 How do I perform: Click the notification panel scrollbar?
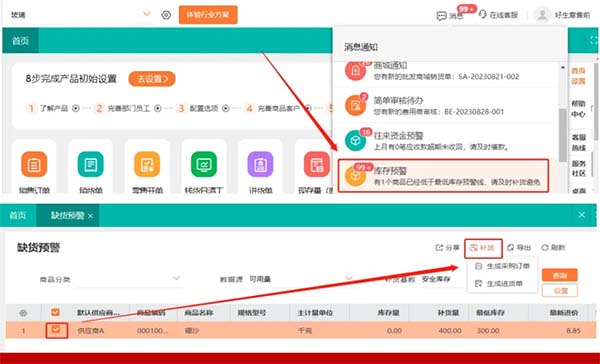[x=562, y=135]
